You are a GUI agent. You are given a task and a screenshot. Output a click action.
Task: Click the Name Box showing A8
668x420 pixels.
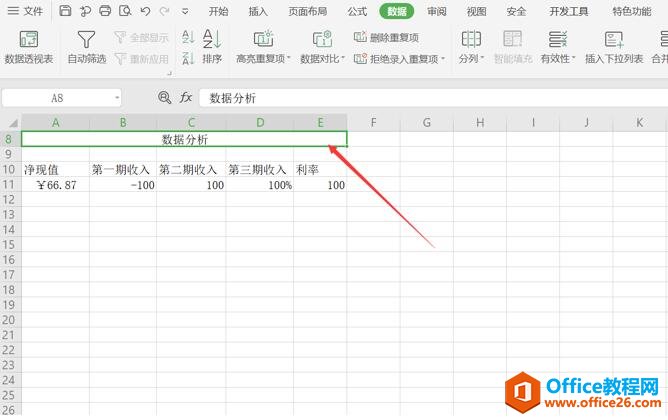[x=57, y=98]
